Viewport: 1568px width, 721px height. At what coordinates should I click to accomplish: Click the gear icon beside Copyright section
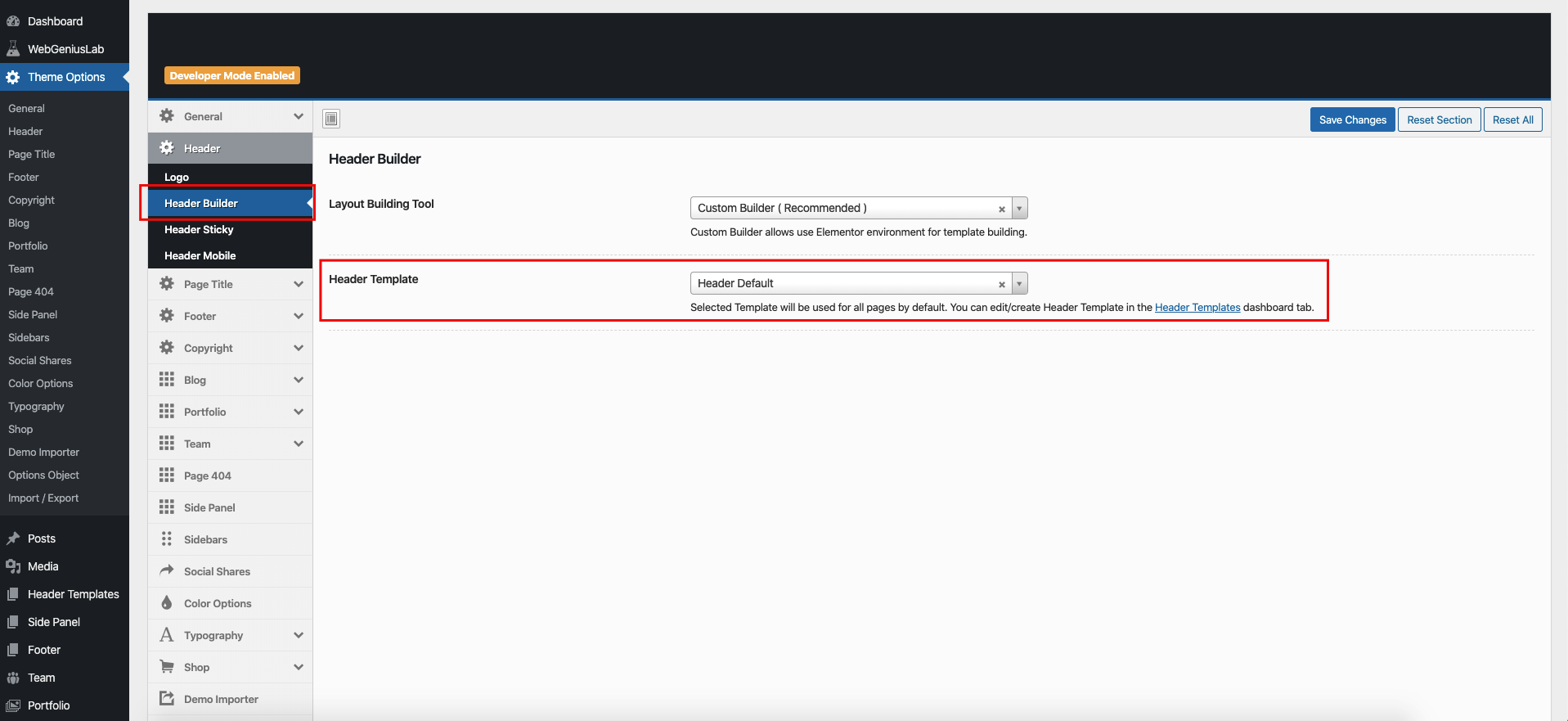click(167, 348)
